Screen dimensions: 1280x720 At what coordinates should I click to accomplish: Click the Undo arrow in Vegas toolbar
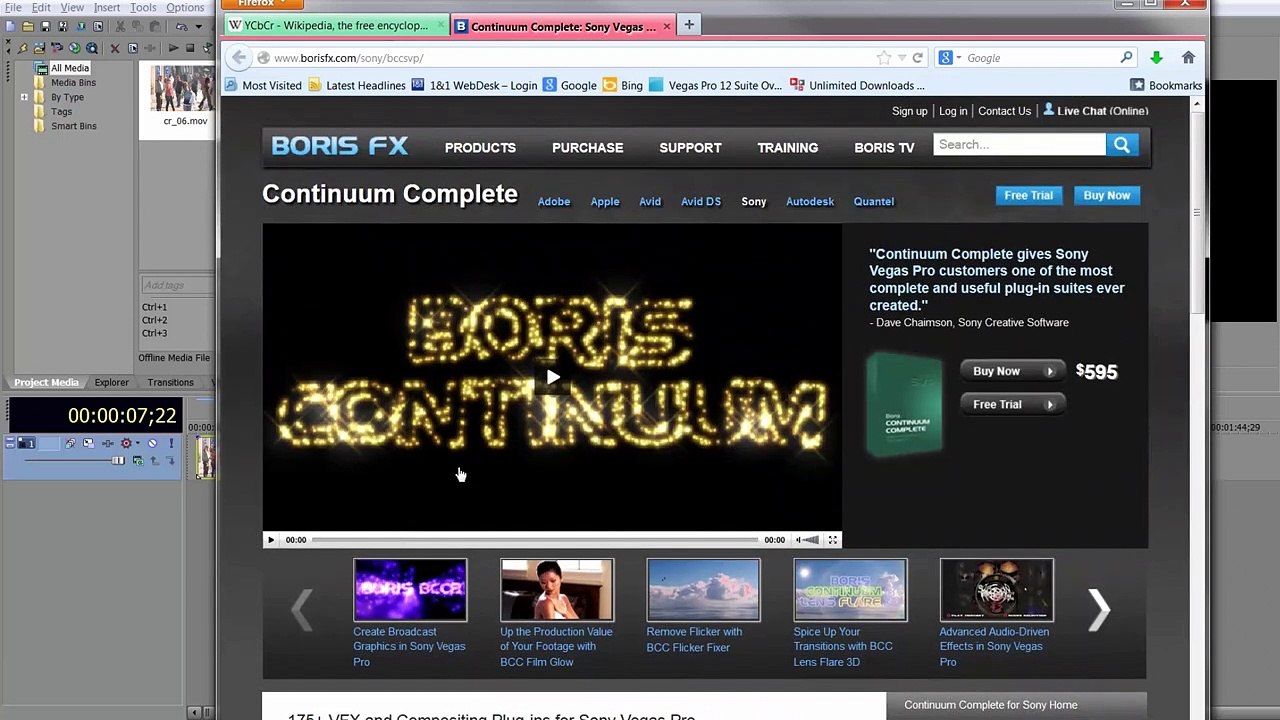tap(180, 26)
